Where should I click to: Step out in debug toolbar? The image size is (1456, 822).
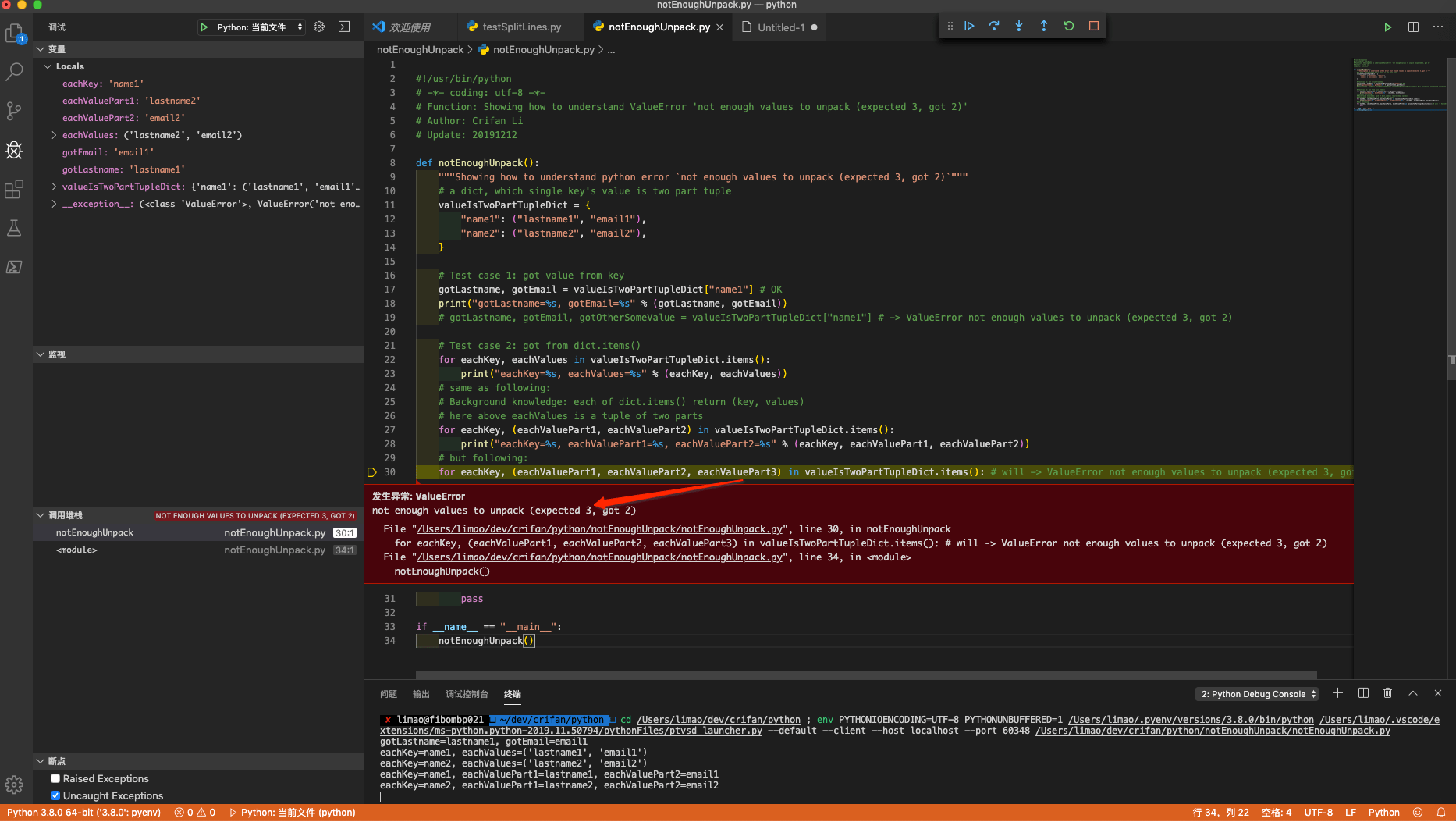1044,26
